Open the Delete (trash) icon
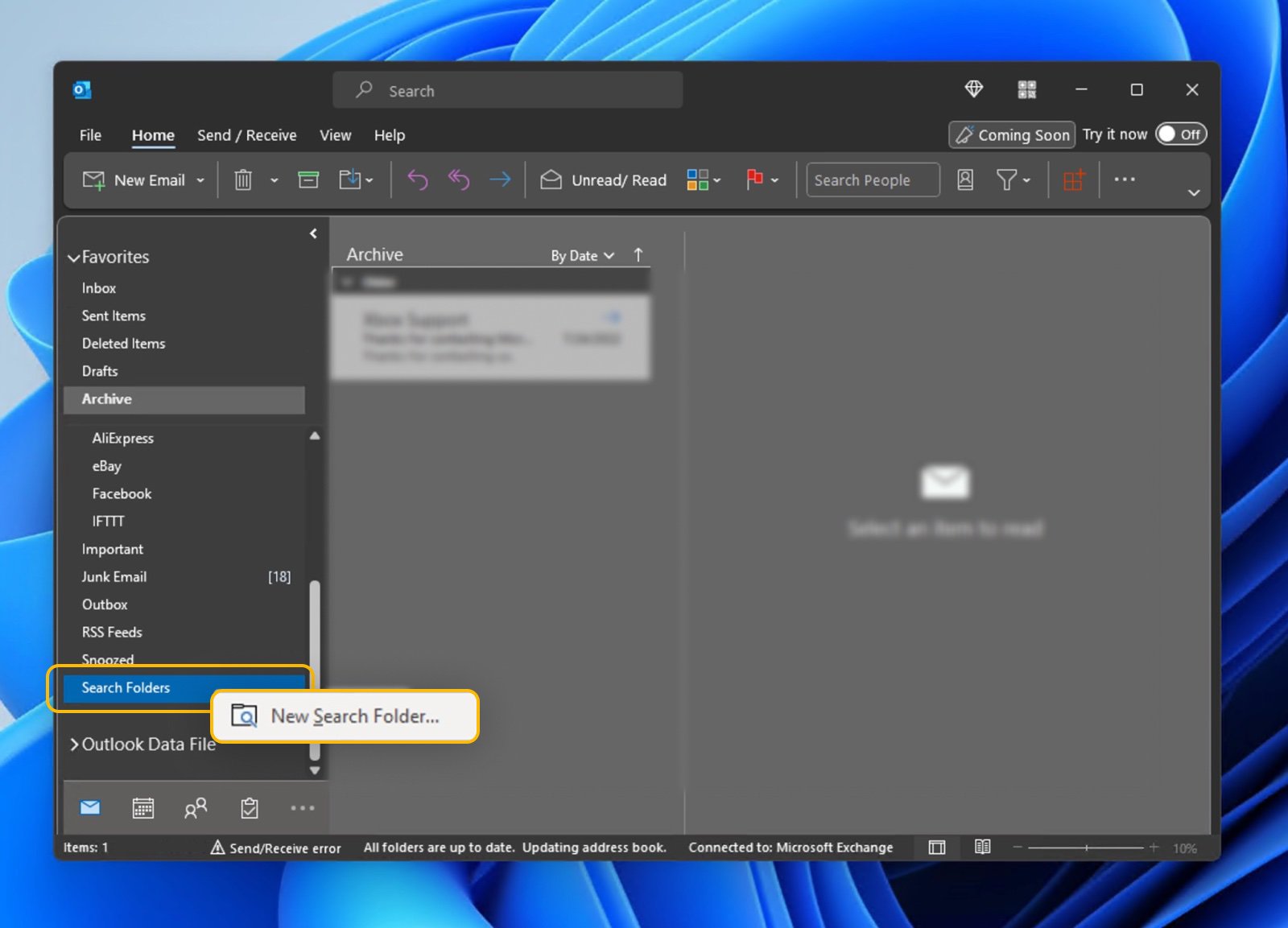This screenshot has height=928, width=1288. pyautogui.click(x=244, y=179)
